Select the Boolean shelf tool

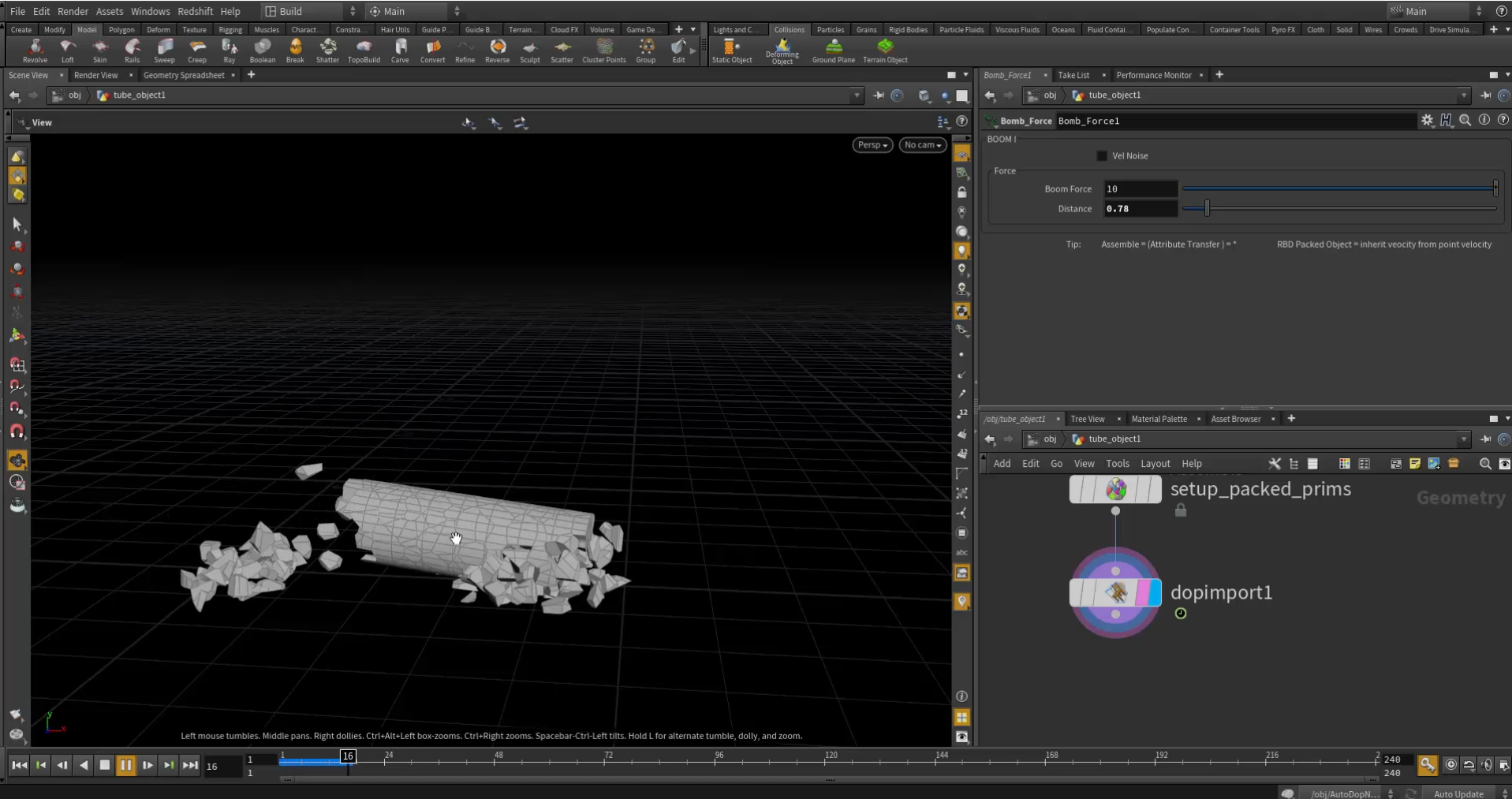tap(263, 51)
